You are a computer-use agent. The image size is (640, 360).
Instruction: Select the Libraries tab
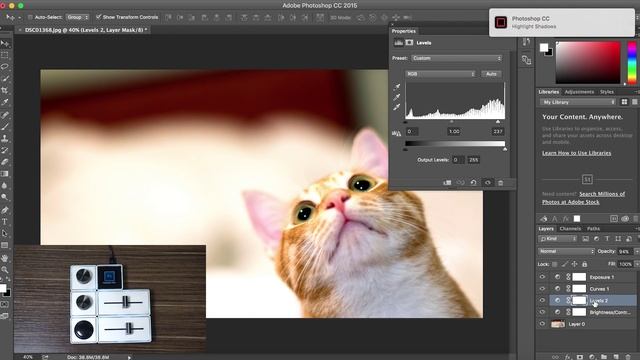(548, 92)
